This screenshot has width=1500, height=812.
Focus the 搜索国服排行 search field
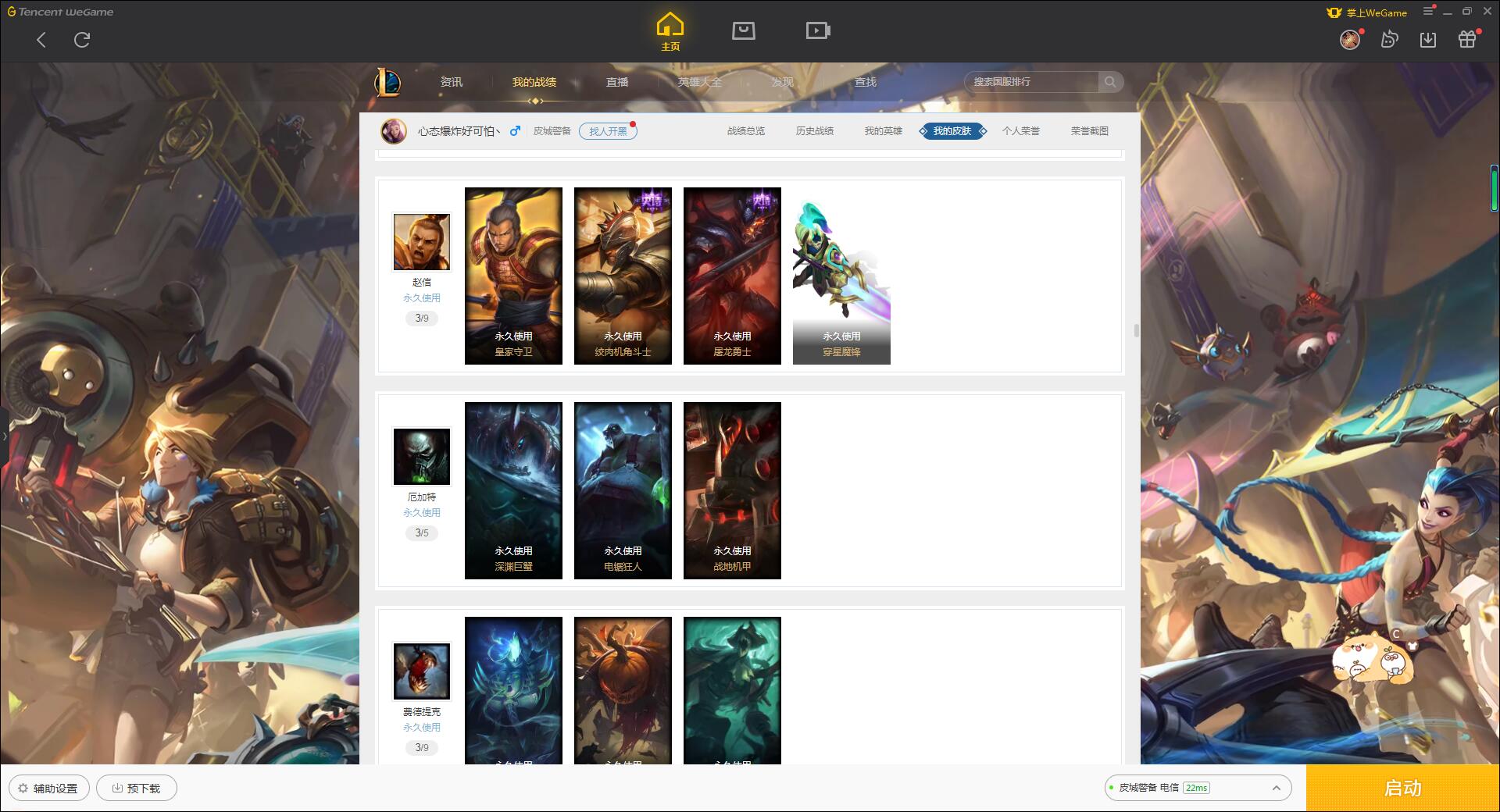coord(1031,82)
